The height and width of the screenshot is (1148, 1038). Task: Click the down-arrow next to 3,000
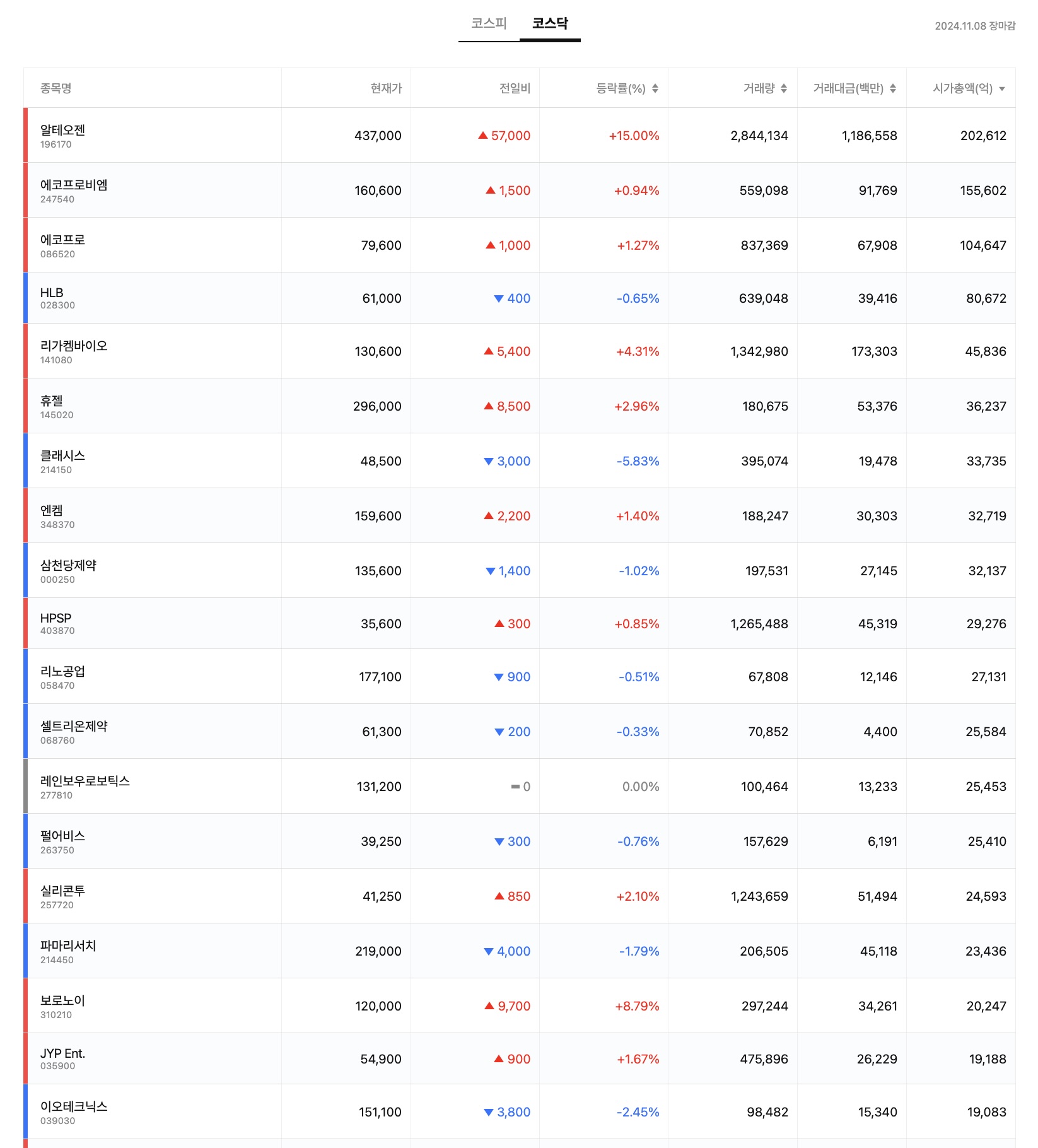coord(489,461)
